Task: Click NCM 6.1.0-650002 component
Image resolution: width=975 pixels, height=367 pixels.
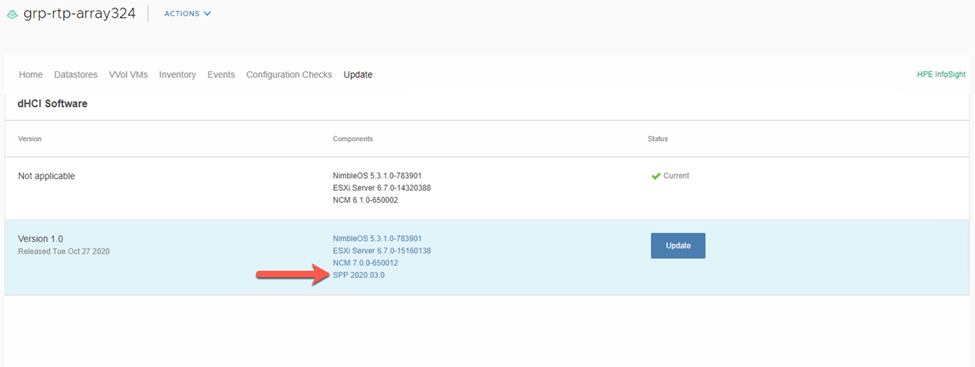Action: pos(365,200)
